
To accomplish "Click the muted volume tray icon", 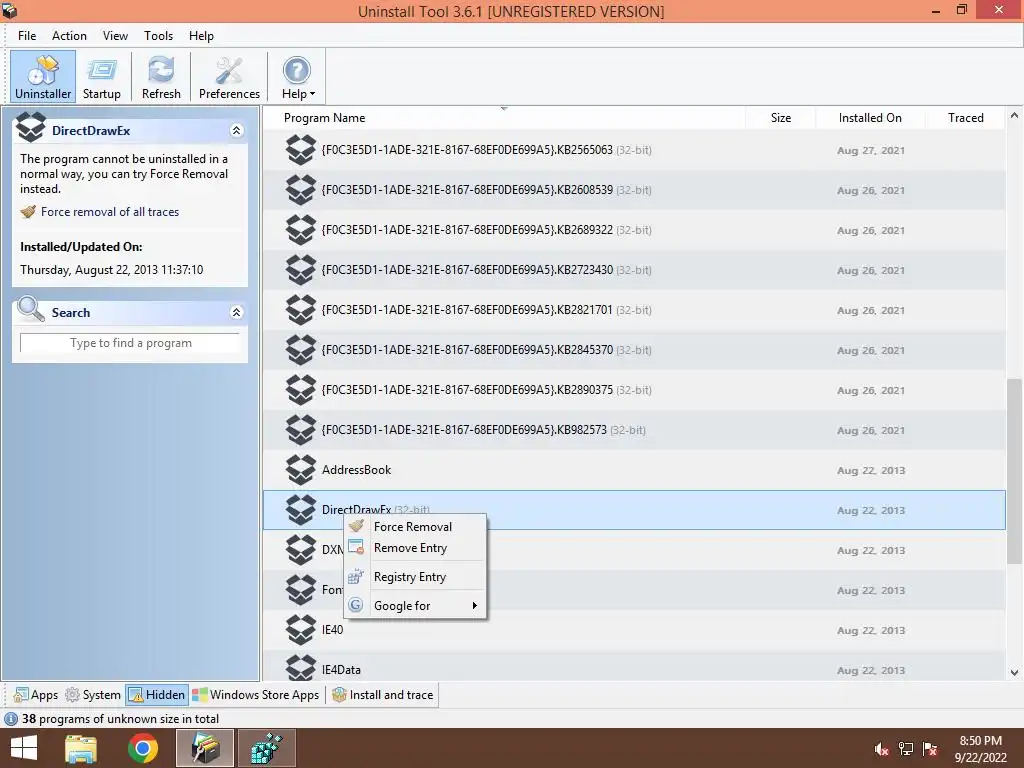I will [881, 749].
